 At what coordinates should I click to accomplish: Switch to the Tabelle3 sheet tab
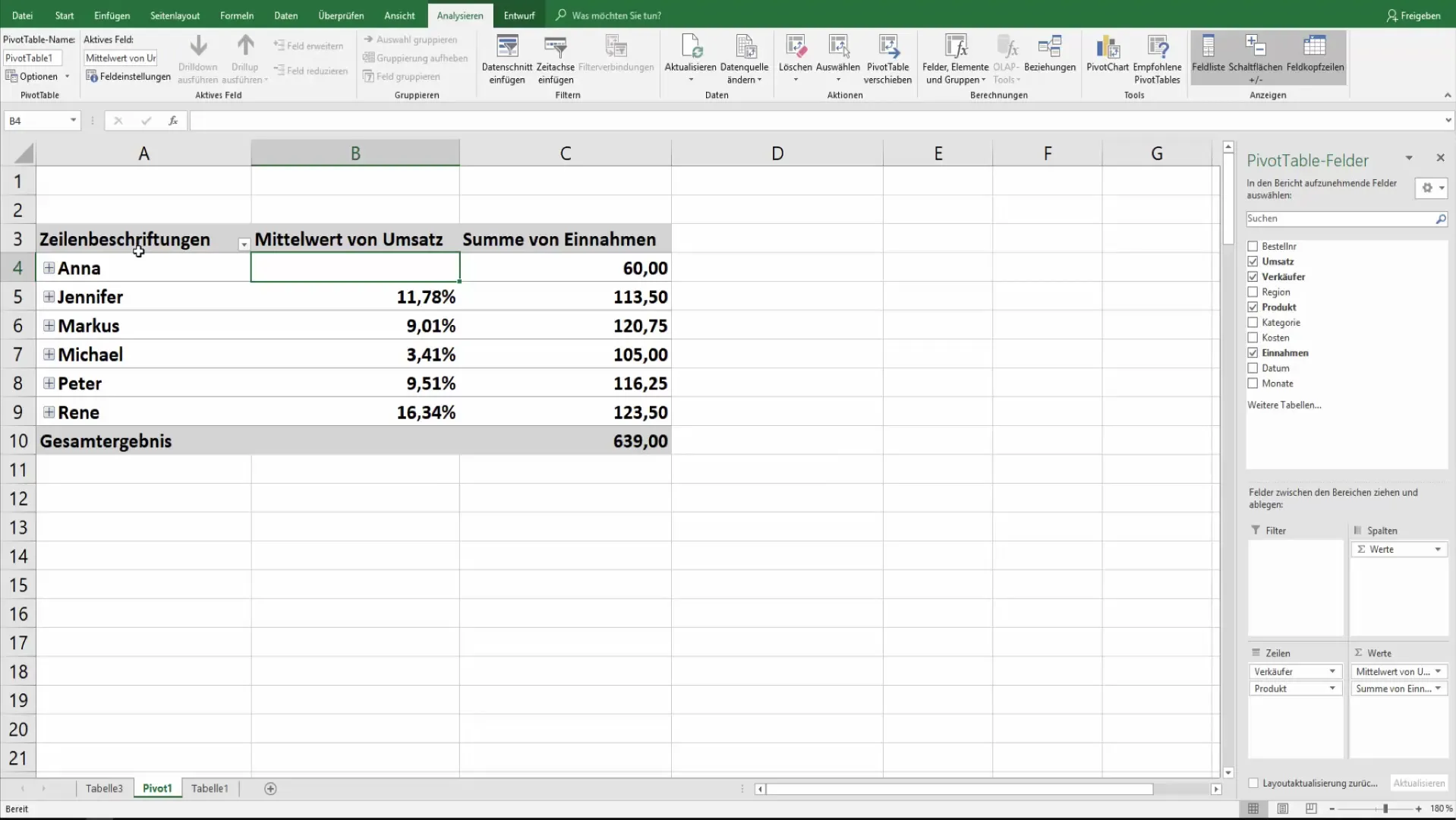pos(104,789)
